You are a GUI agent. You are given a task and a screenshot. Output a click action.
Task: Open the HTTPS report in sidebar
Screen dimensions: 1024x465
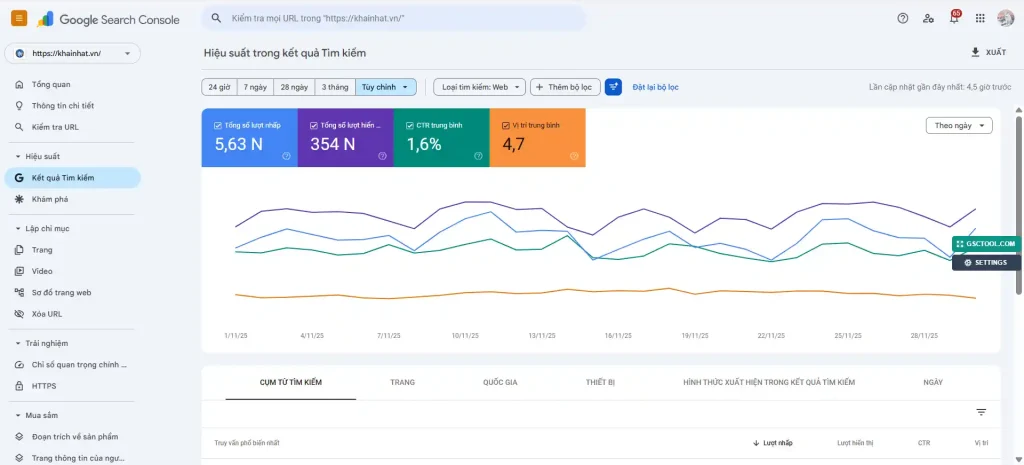pos(72,386)
